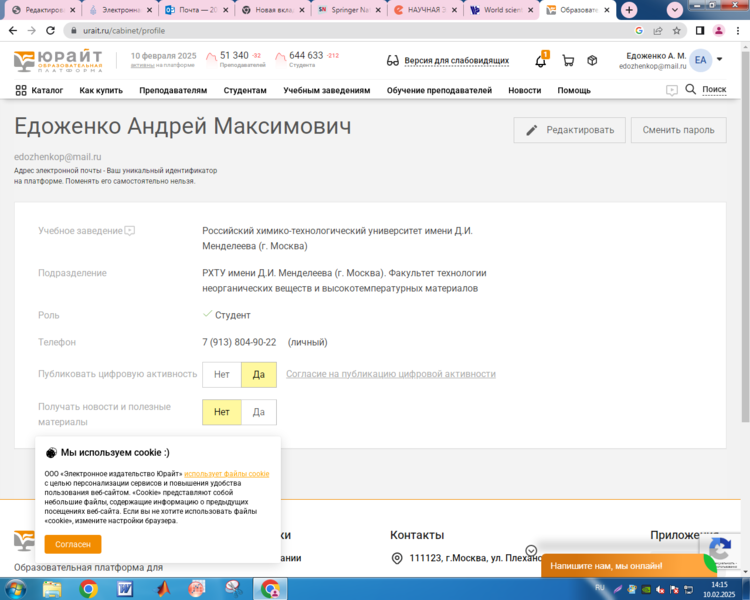Screen dimensions: 750x600
Task: Click the glasses icon for visually impaired version
Action: 393,61
